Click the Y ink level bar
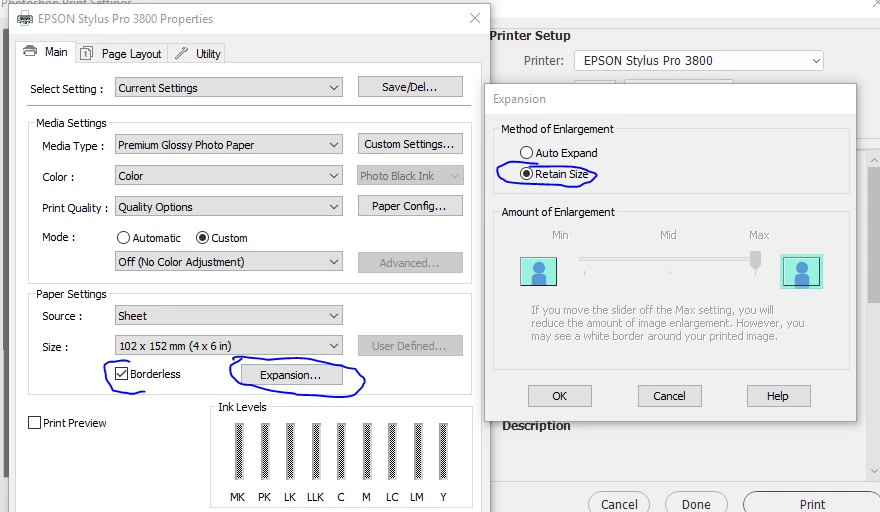Screen dimensions: 880x512 point(443,451)
